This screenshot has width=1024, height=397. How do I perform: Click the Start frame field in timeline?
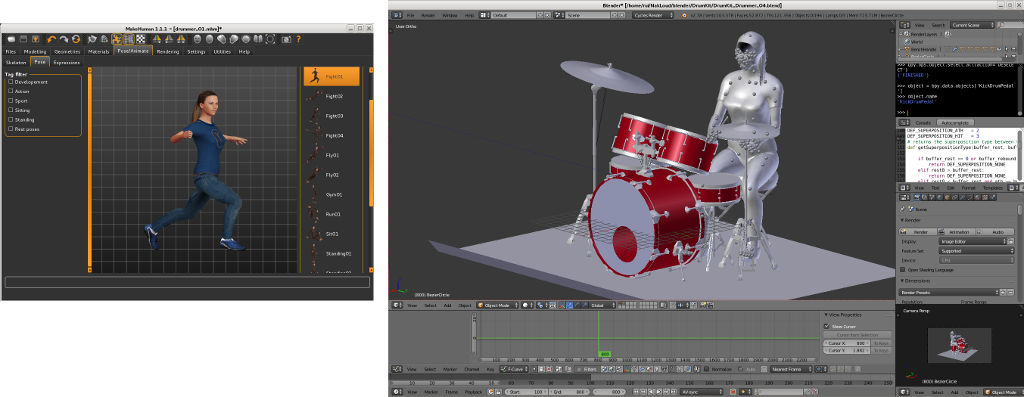pyautogui.click(x=526, y=392)
